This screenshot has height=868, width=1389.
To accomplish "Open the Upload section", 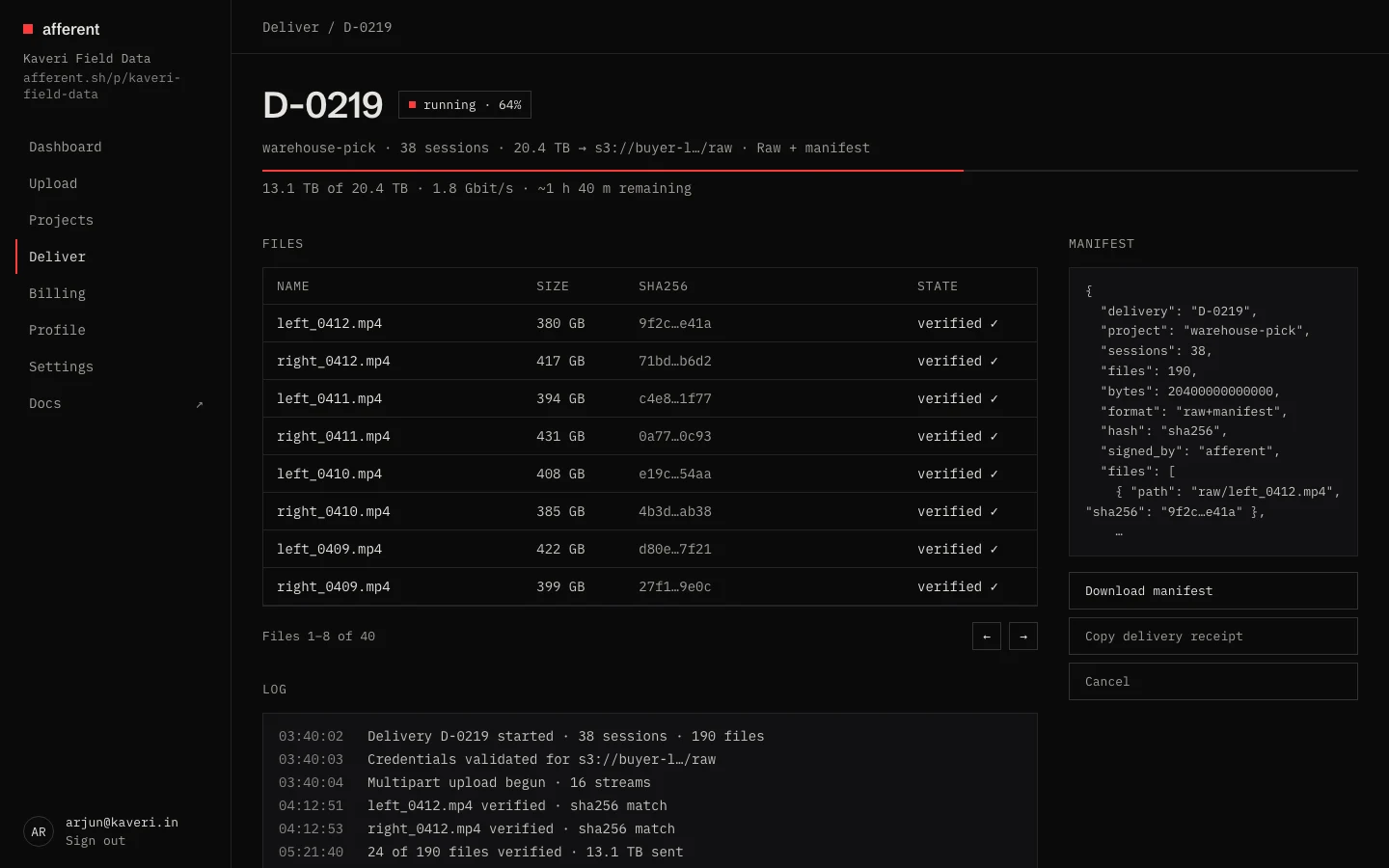I will tap(116, 183).
